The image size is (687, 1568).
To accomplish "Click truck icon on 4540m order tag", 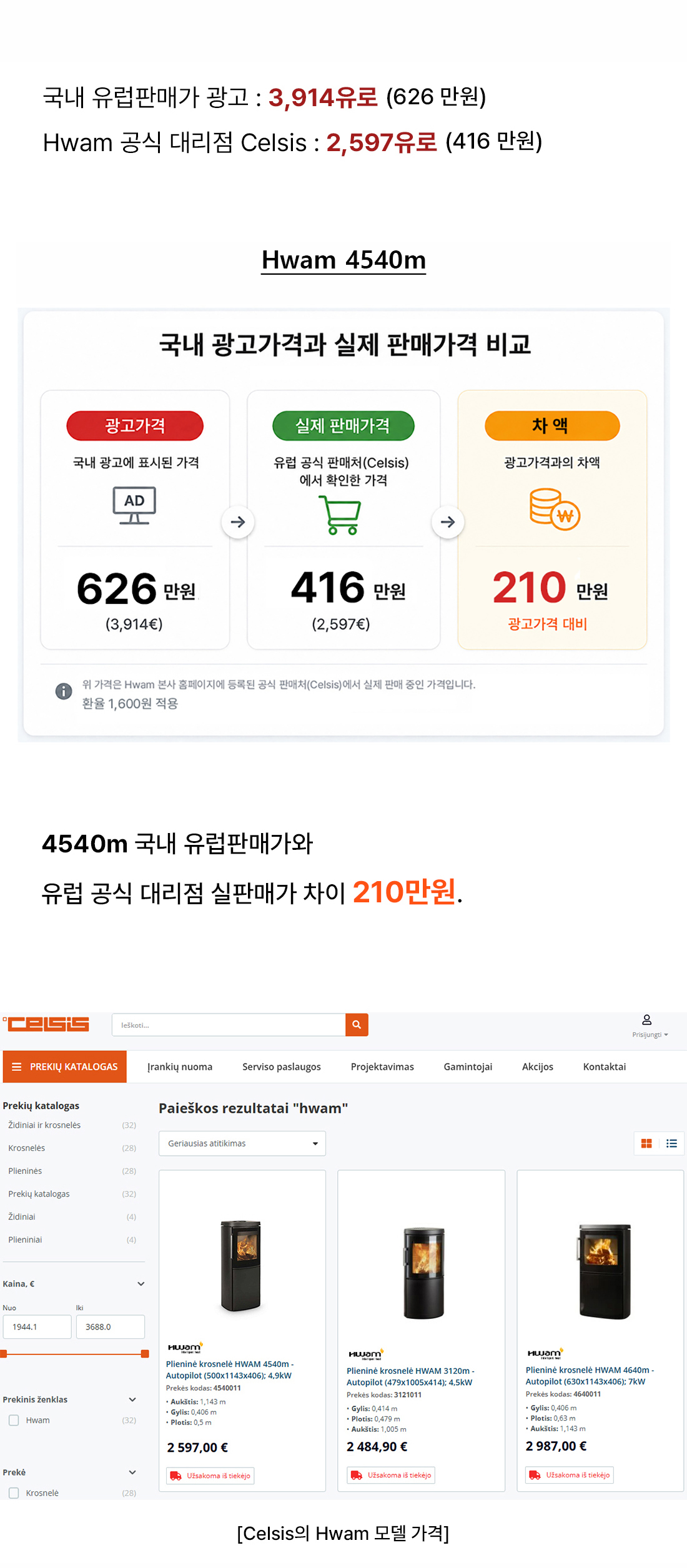I will pyautogui.click(x=176, y=1476).
